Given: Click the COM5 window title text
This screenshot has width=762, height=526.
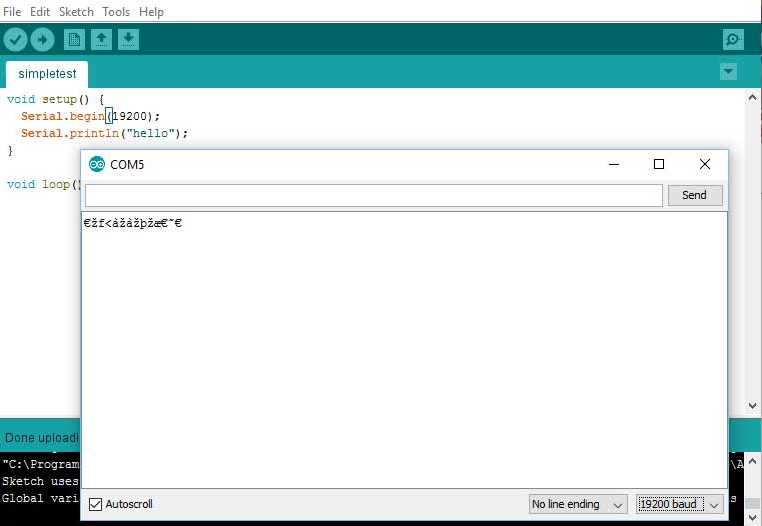Looking at the screenshot, I should pyautogui.click(x=127, y=165).
